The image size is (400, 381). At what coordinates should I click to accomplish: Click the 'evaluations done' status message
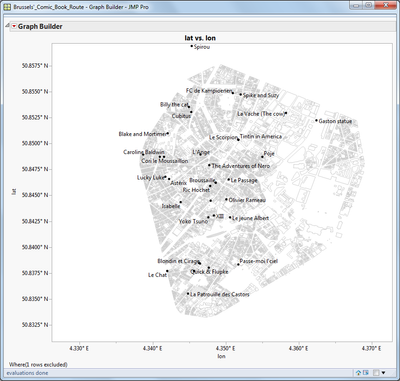27,373
